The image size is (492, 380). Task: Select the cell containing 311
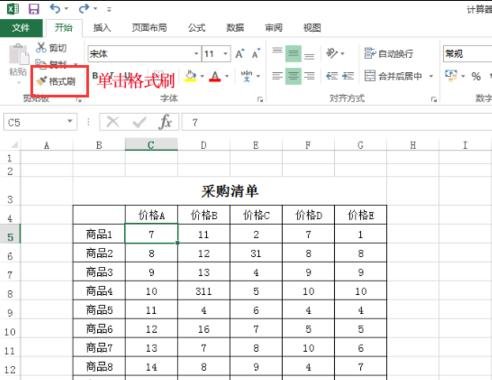pyautogui.click(x=204, y=291)
